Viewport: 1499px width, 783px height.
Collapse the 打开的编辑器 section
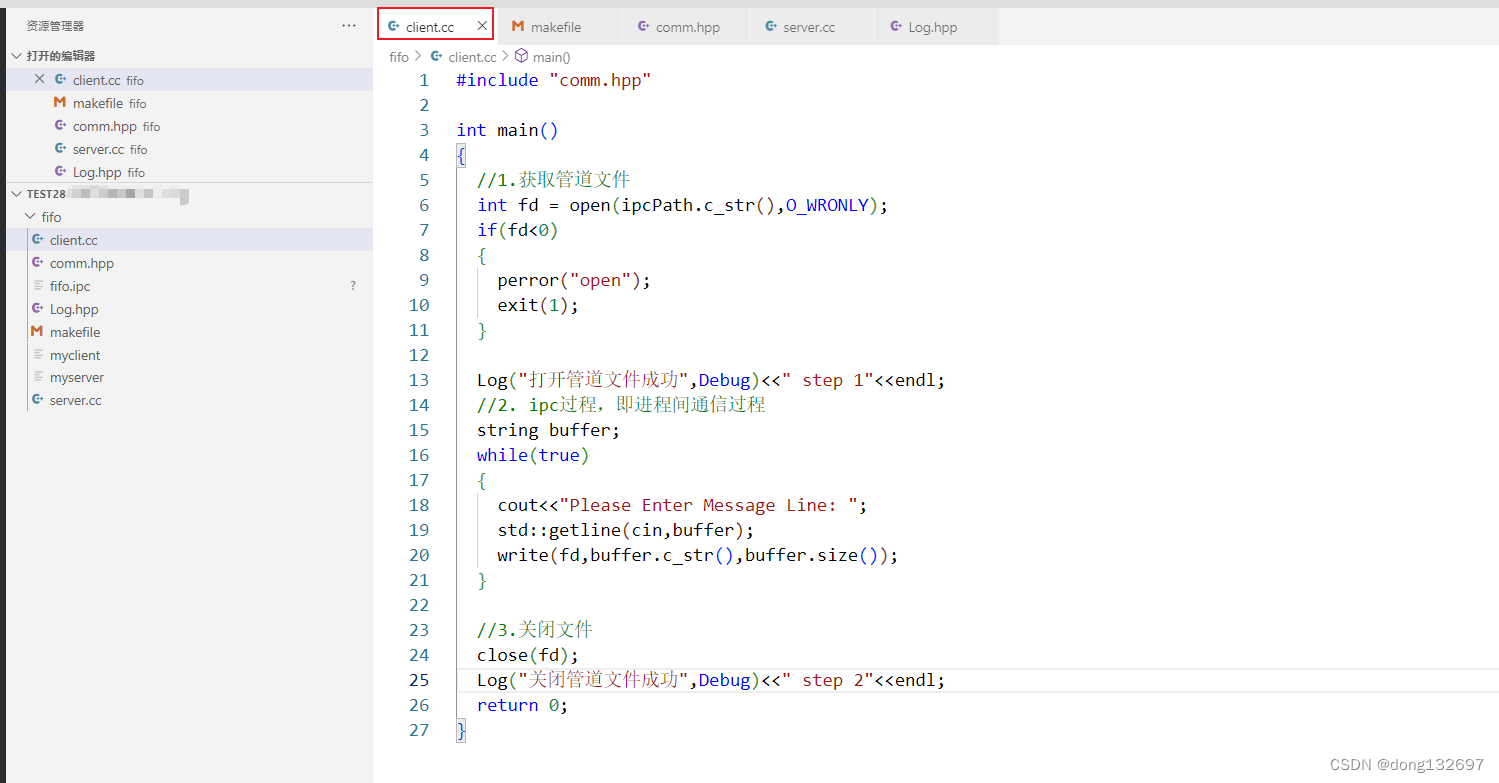coord(16,56)
